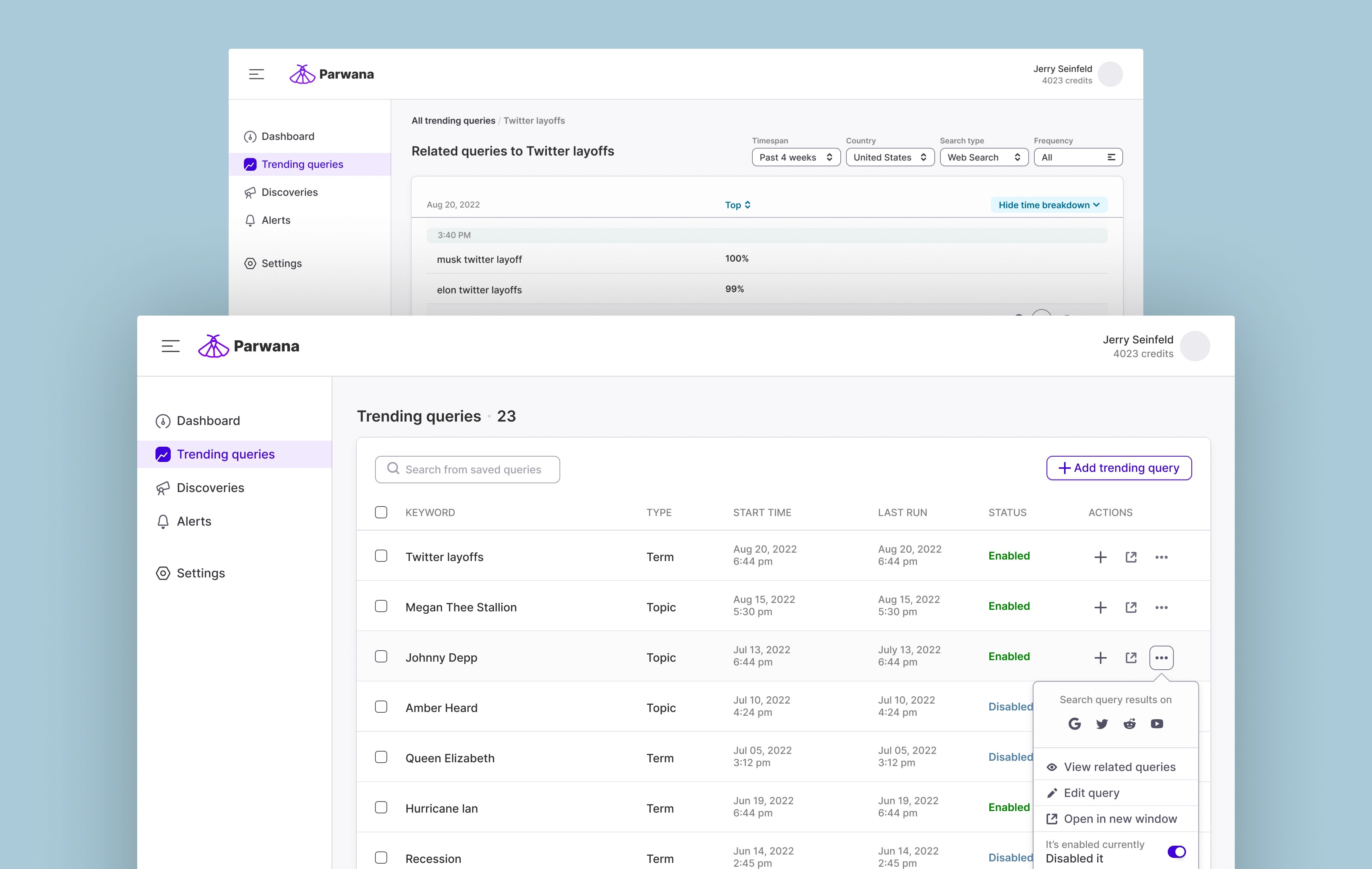This screenshot has height=869, width=1372.
Task: Open more options for Twitter layoffs row
Action: click(x=1161, y=557)
